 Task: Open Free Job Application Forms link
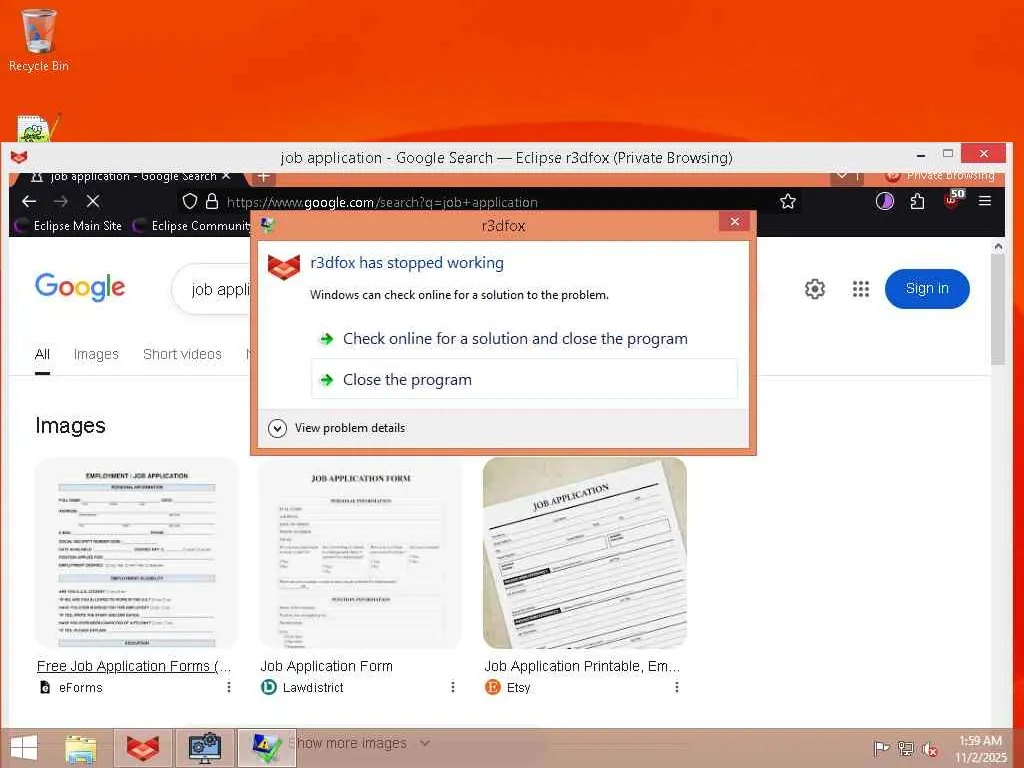tap(134, 666)
